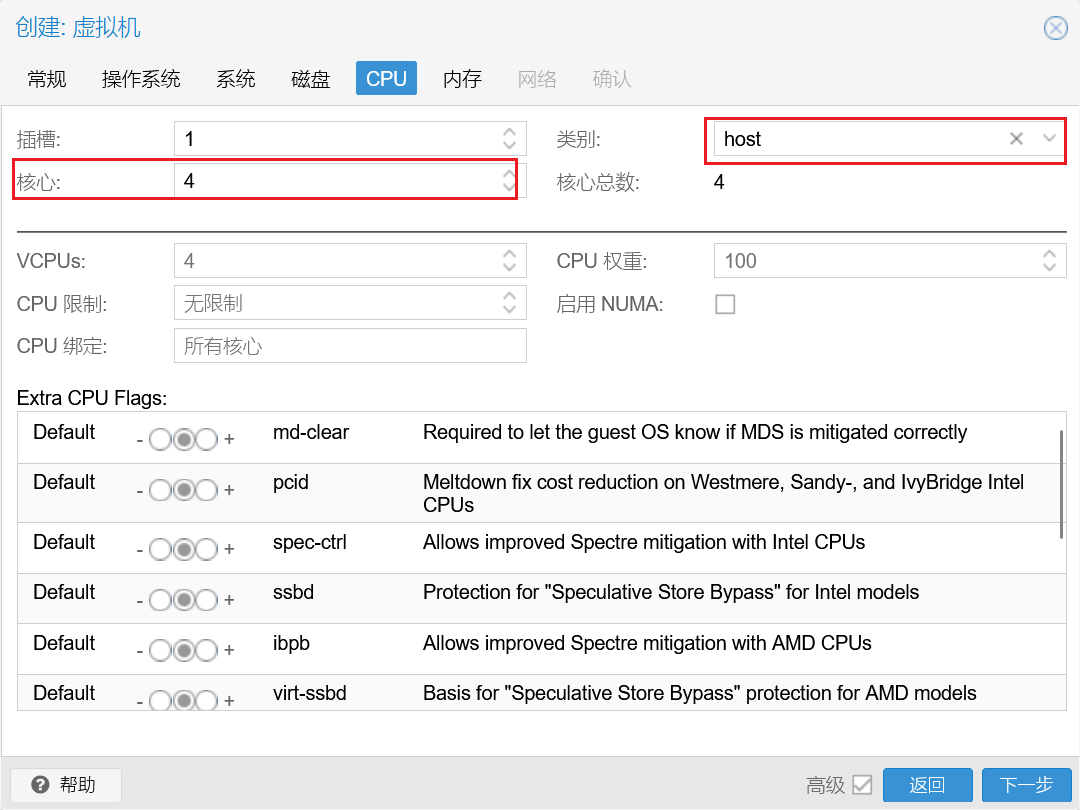Turn ssbd flag off (left radio)

point(160,600)
